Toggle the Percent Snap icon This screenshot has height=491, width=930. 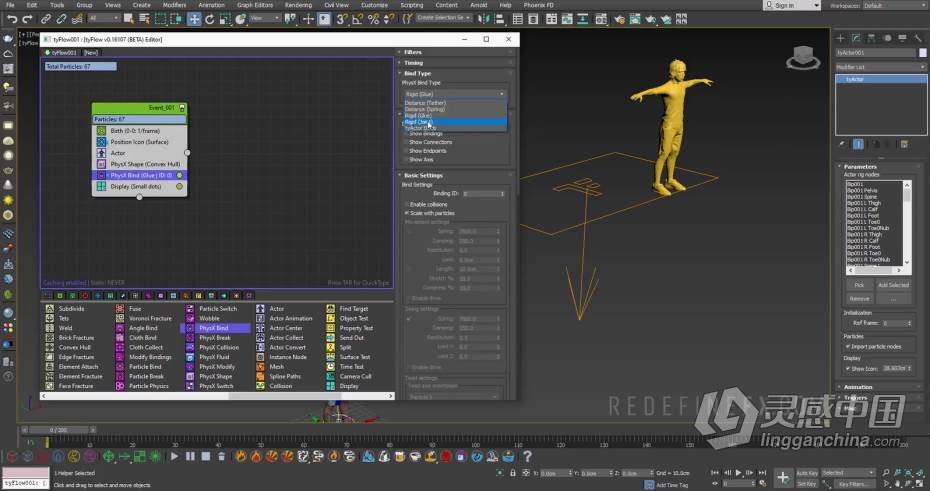pyautogui.click(x=373, y=19)
